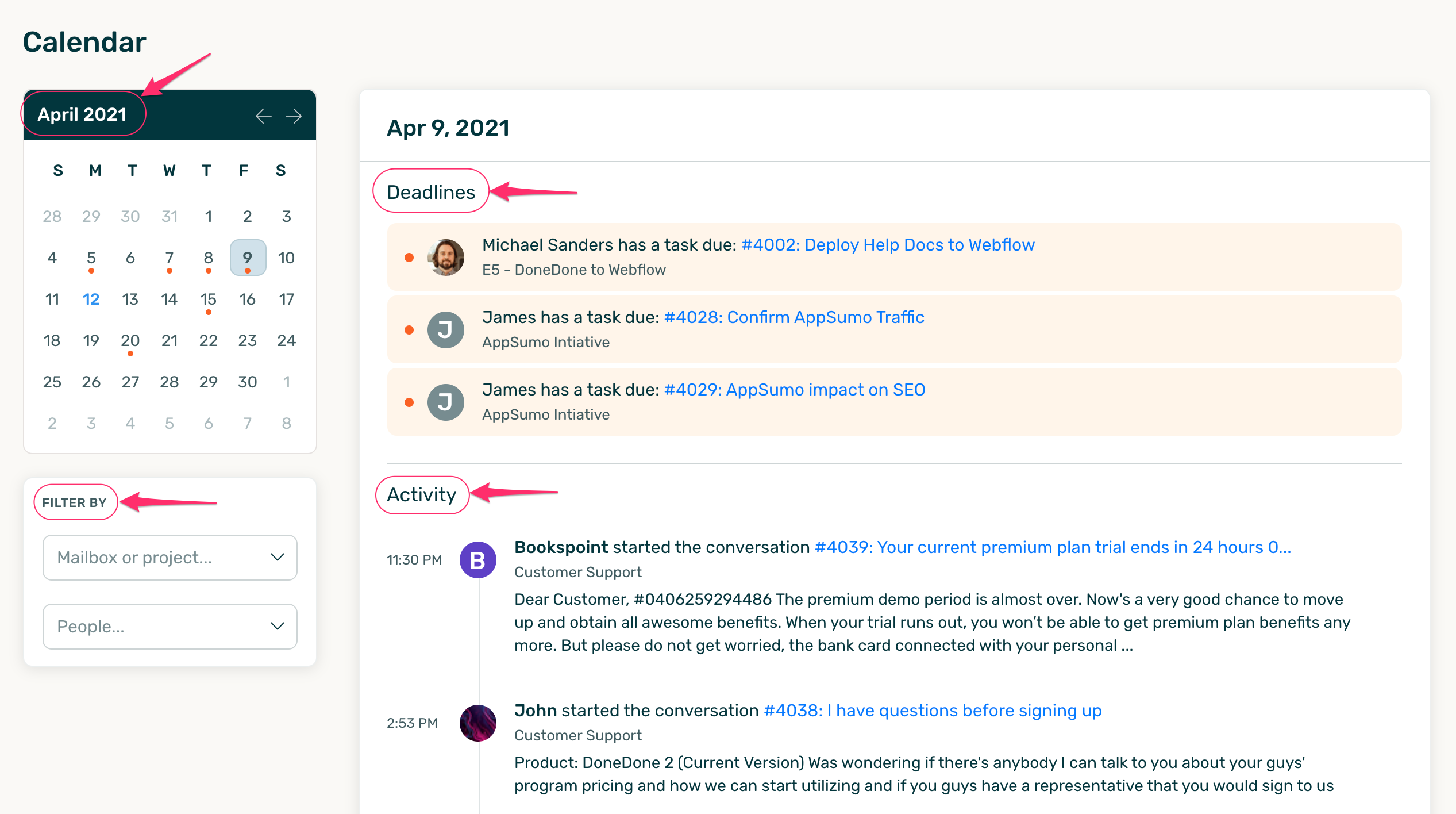Click James avatar on task #4028
The height and width of the screenshot is (814, 1456).
446,330
